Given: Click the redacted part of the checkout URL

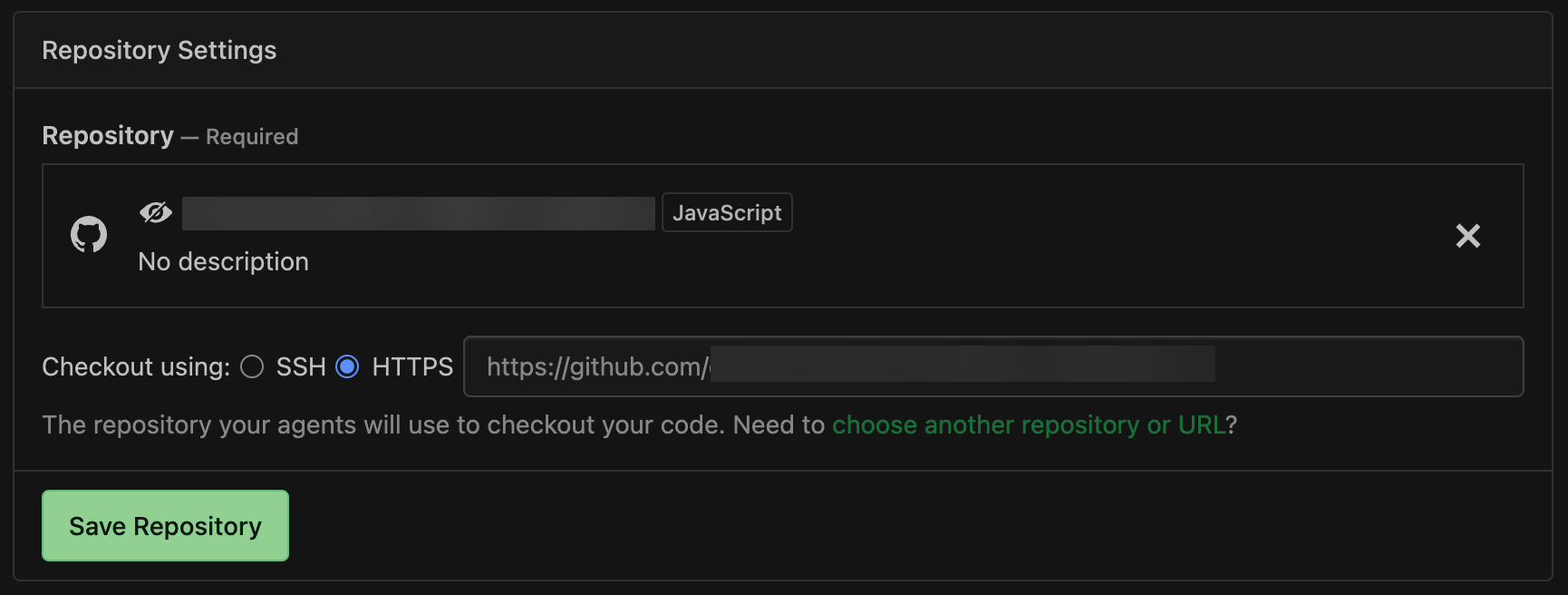Looking at the screenshot, I should point(963,365).
